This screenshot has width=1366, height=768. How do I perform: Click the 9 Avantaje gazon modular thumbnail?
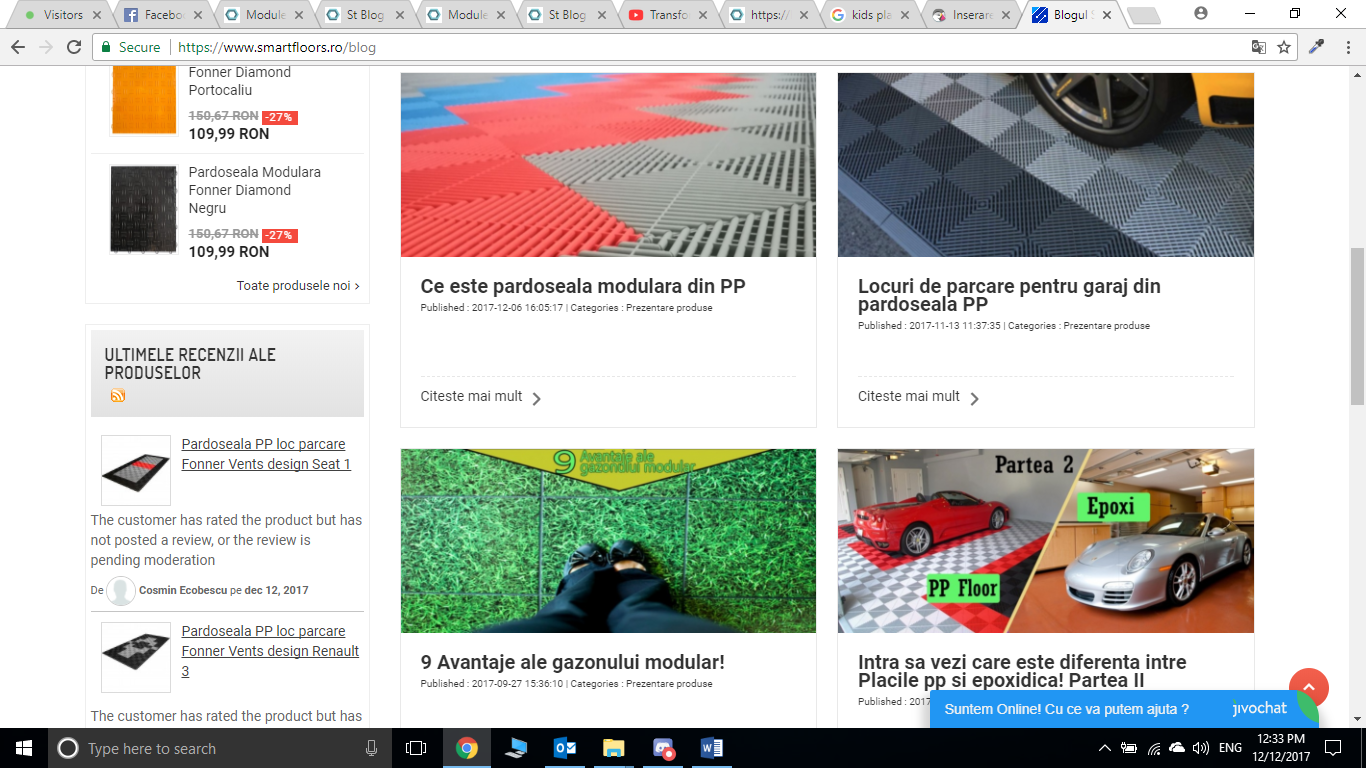coord(608,541)
